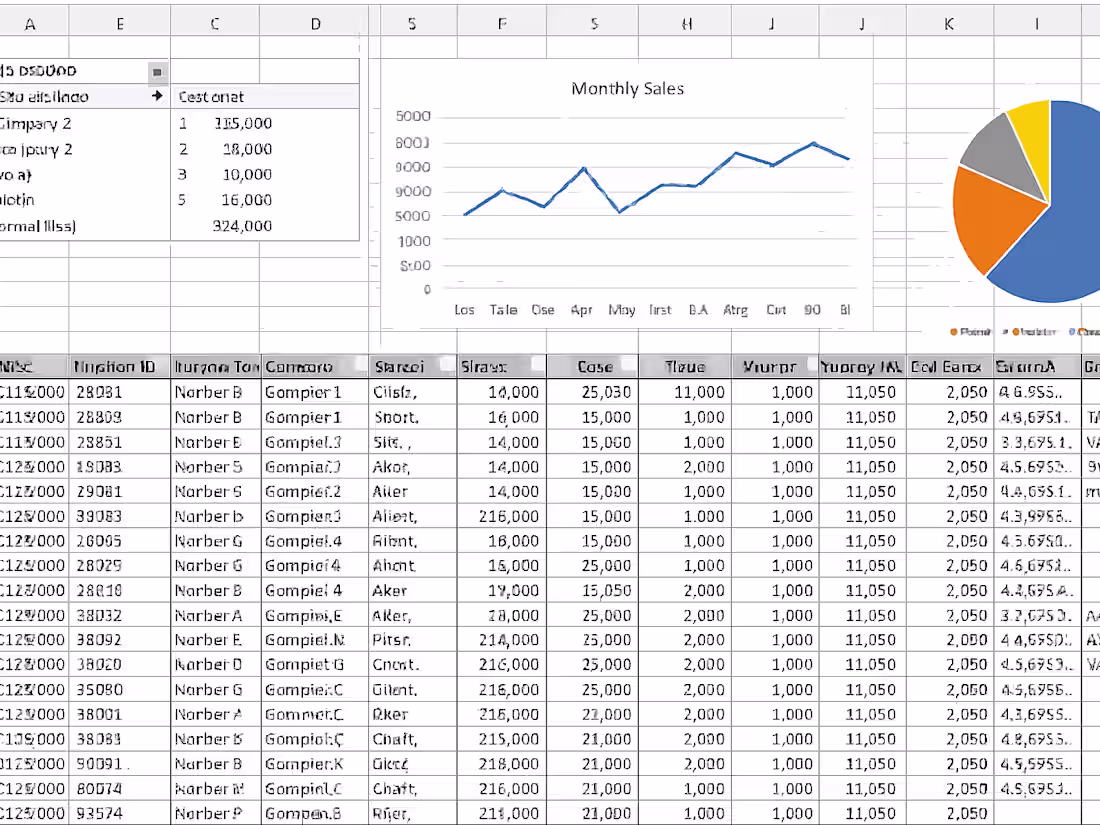Image resolution: width=1100 pixels, height=825 pixels.
Task: Select column header A
Action: pyautogui.click(x=30, y=22)
